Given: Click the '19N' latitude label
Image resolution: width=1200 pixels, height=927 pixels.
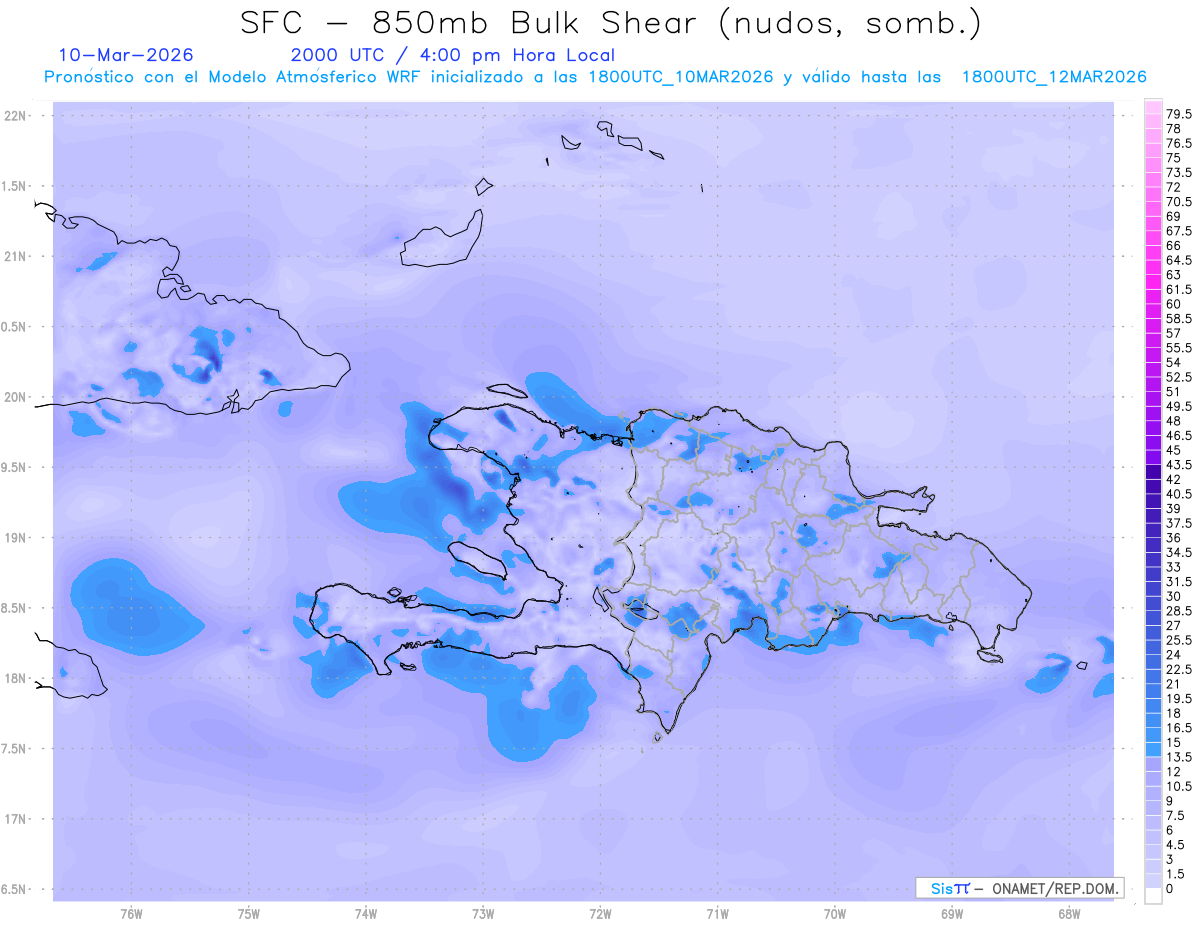Looking at the screenshot, I should [x=16, y=538].
